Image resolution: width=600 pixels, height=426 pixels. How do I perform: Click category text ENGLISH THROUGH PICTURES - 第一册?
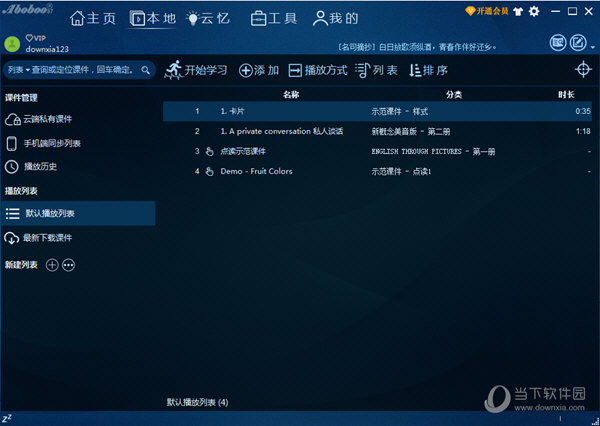(433, 152)
